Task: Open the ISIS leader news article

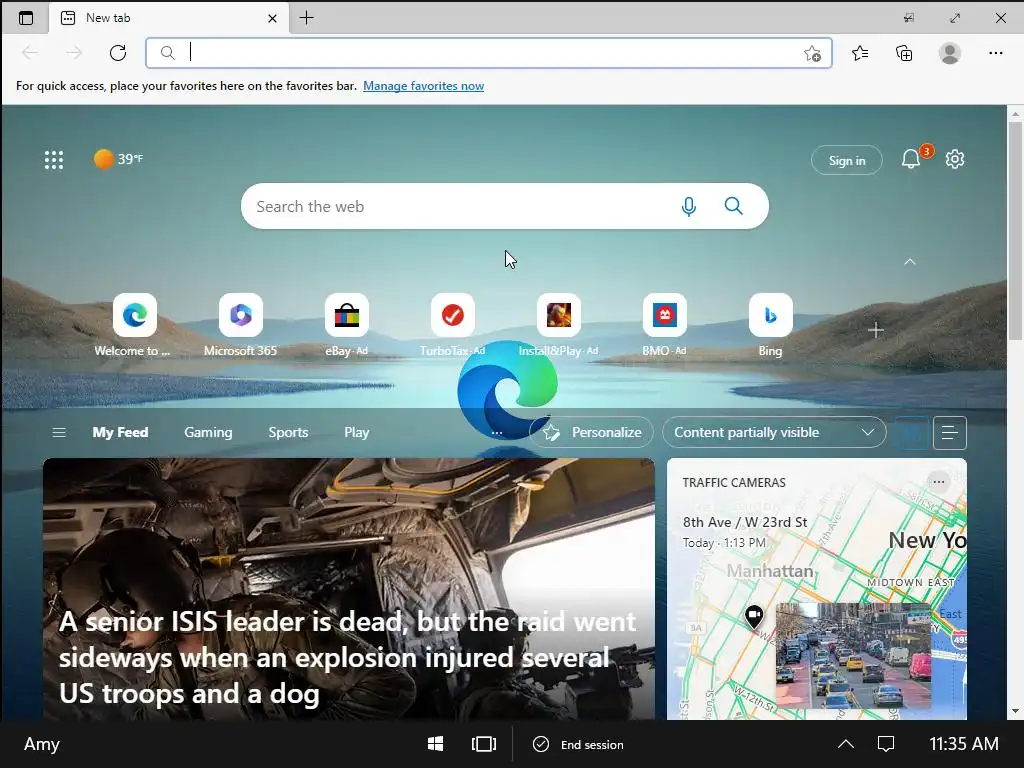Action: (x=349, y=589)
